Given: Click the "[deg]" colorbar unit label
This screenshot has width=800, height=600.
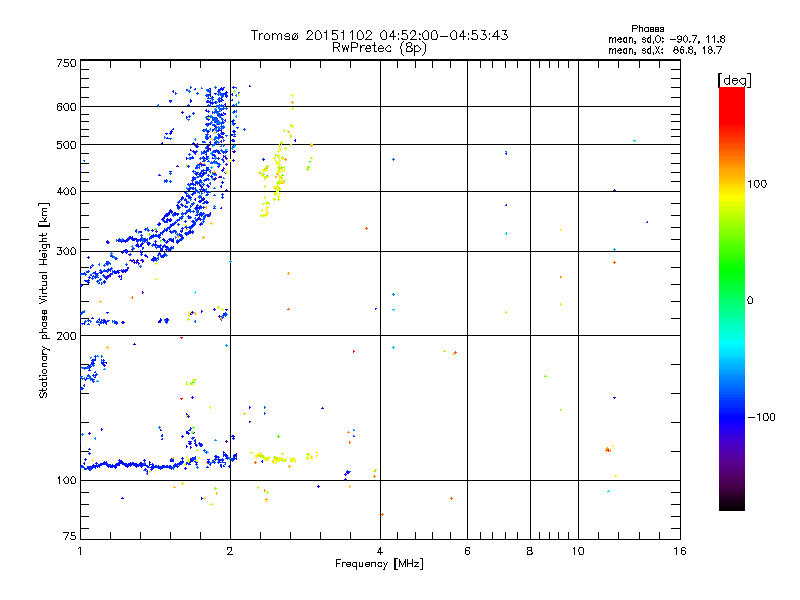Looking at the screenshot, I should coord(734,80).
